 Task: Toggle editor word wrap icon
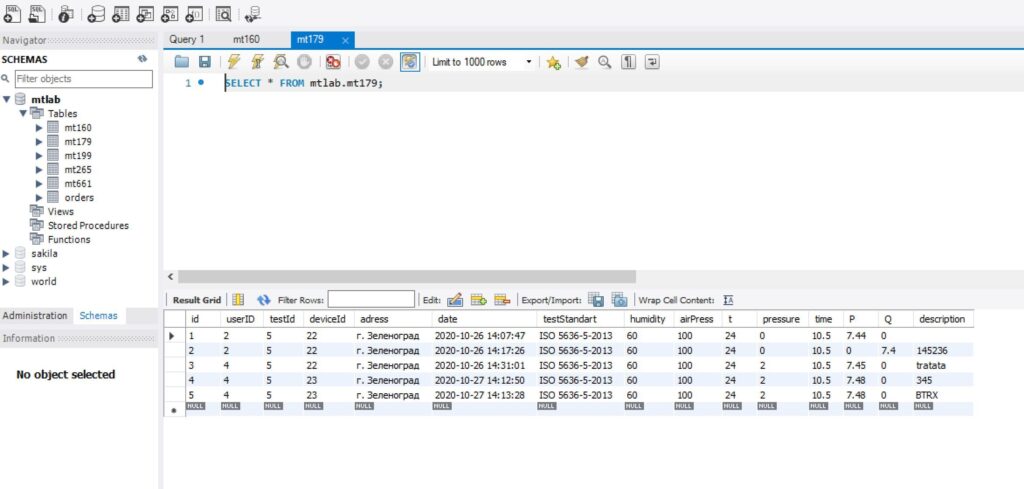(x=652, y=62)
